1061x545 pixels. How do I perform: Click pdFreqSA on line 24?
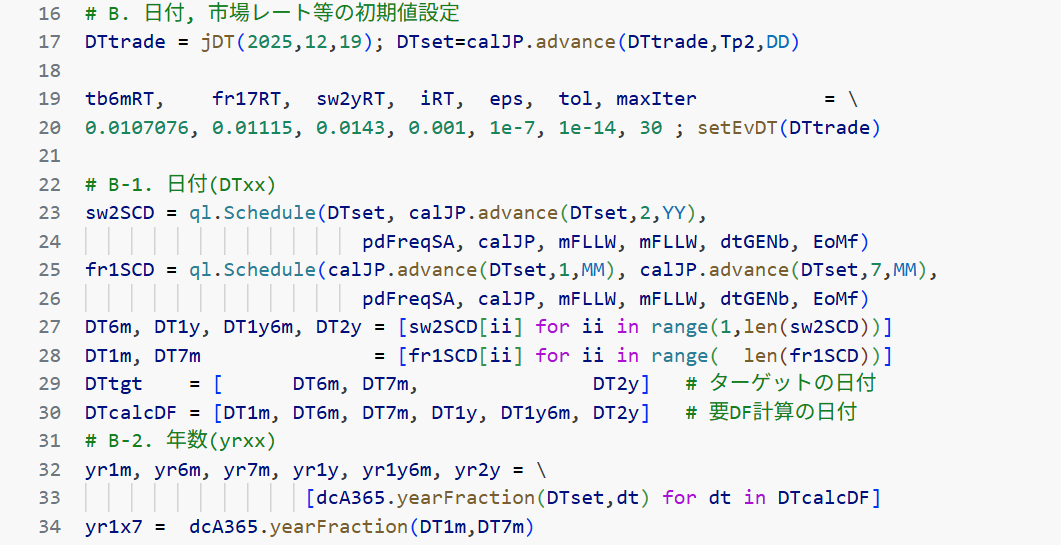pos(408,242)
